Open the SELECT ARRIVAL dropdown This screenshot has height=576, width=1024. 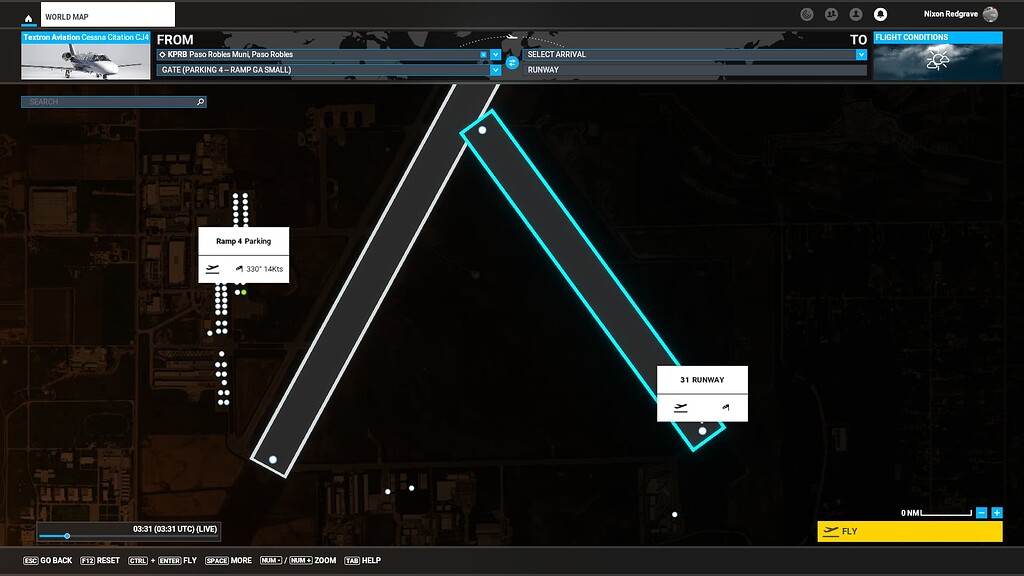coord(860,53)
